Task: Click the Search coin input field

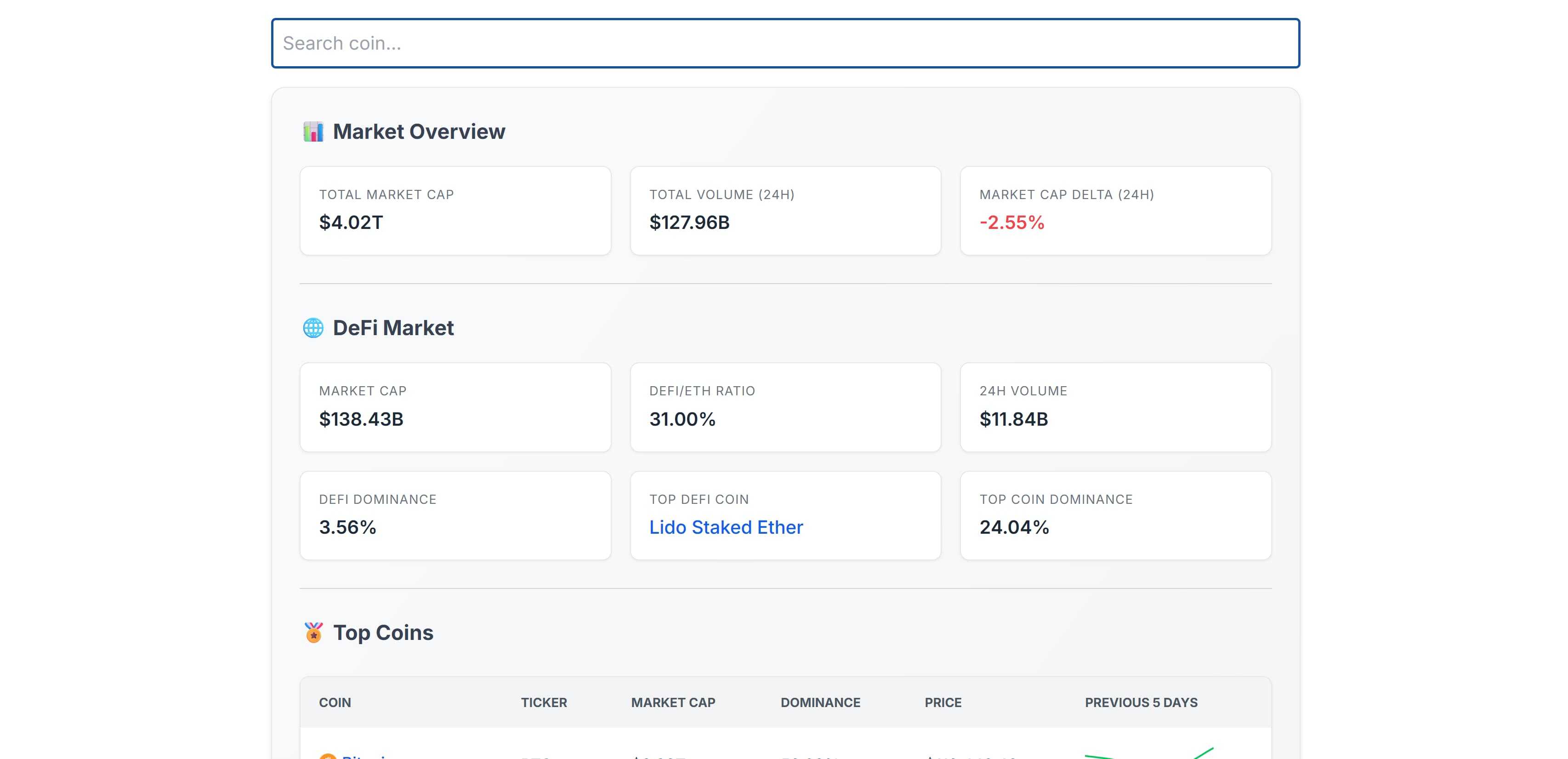Action: (x=785, y=43)
